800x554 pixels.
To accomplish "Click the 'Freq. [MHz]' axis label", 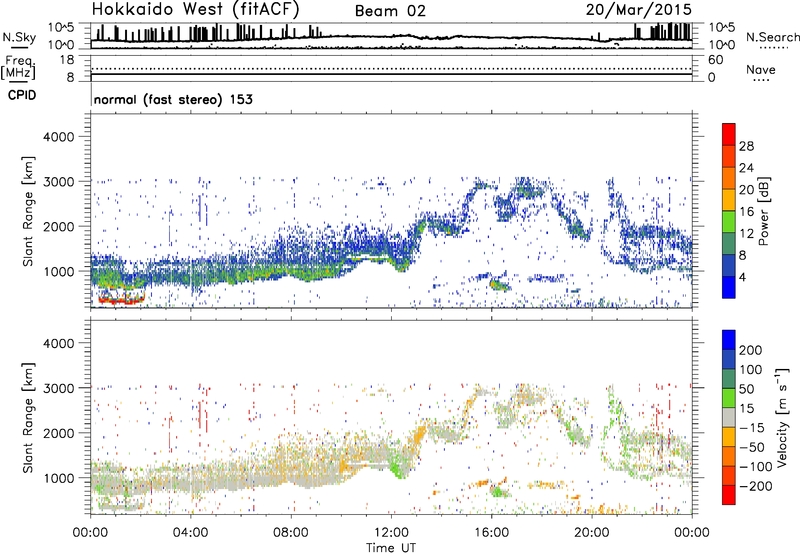I will (18, 68).
